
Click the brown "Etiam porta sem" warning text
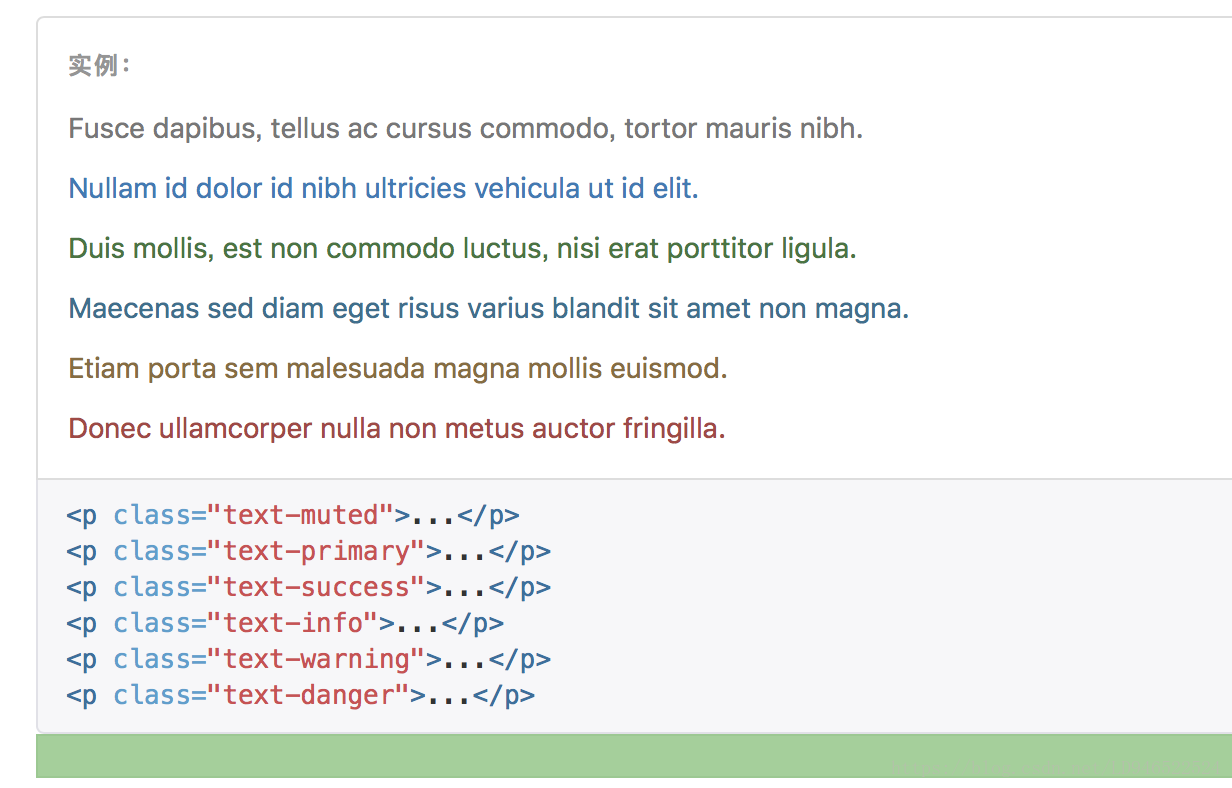pyautogui.click(x=397, y=368)
